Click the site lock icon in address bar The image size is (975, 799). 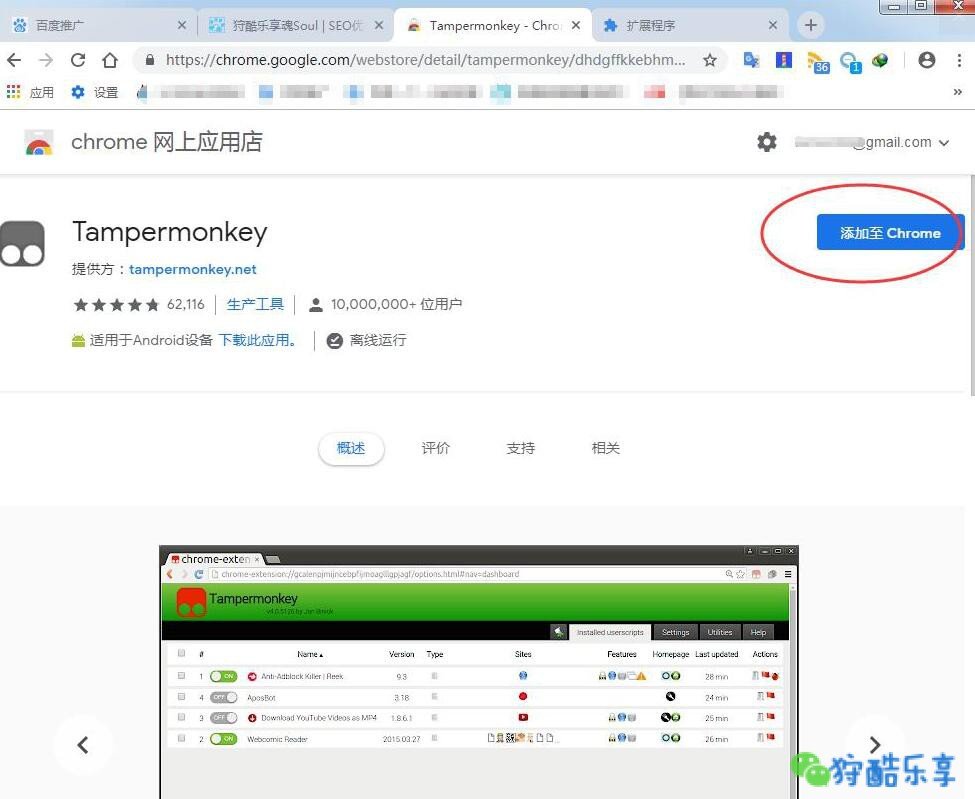click(150, 60)
